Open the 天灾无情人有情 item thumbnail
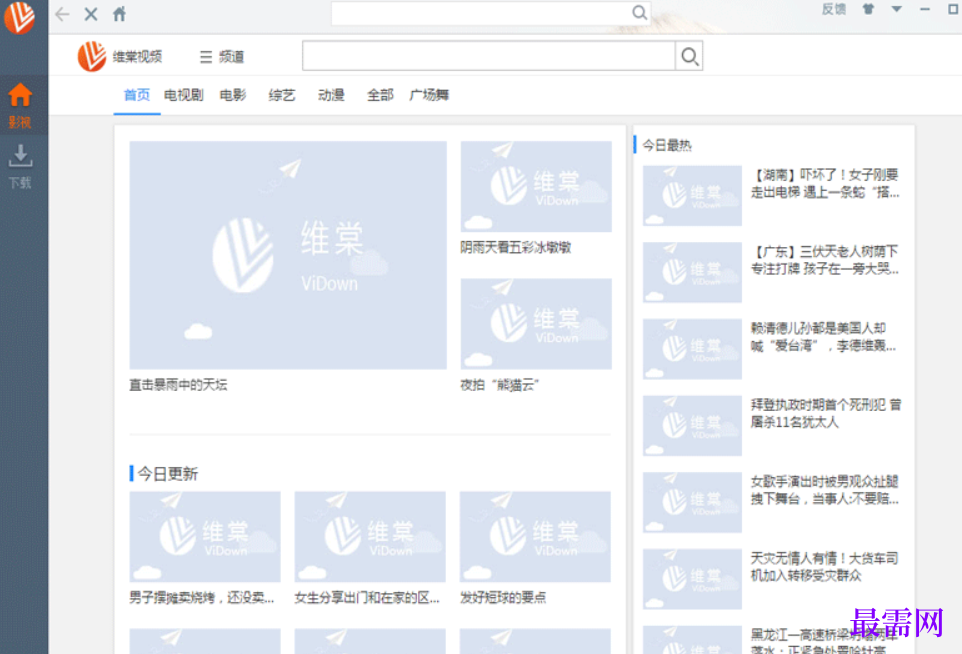962x654 pixels. click(x=692, y=579)
